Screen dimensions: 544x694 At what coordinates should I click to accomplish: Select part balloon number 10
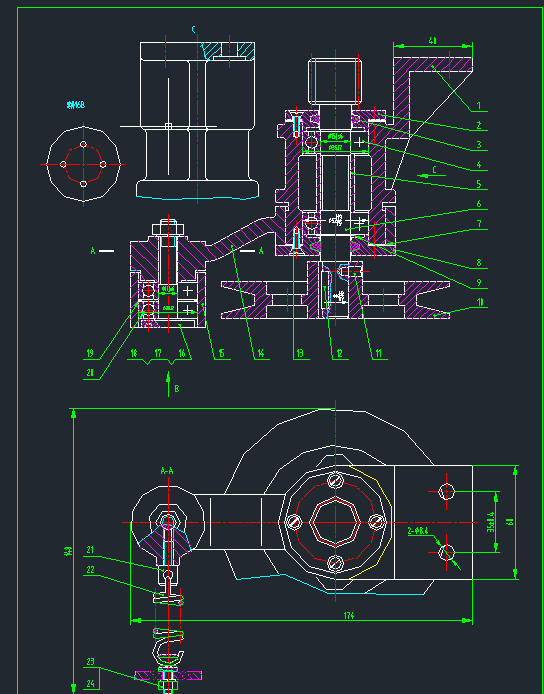tap(480, 303)
